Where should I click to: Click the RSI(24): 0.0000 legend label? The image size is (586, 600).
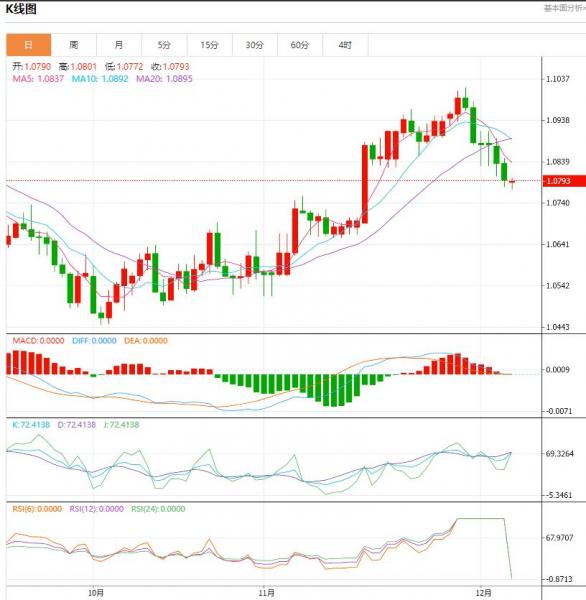click(x=158, y=509)
